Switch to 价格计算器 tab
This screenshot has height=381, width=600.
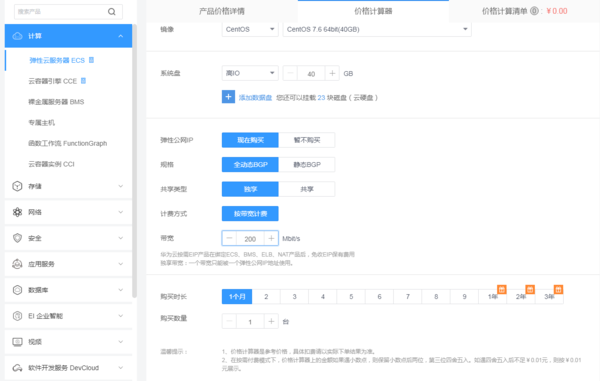click(x=373, y=11)
